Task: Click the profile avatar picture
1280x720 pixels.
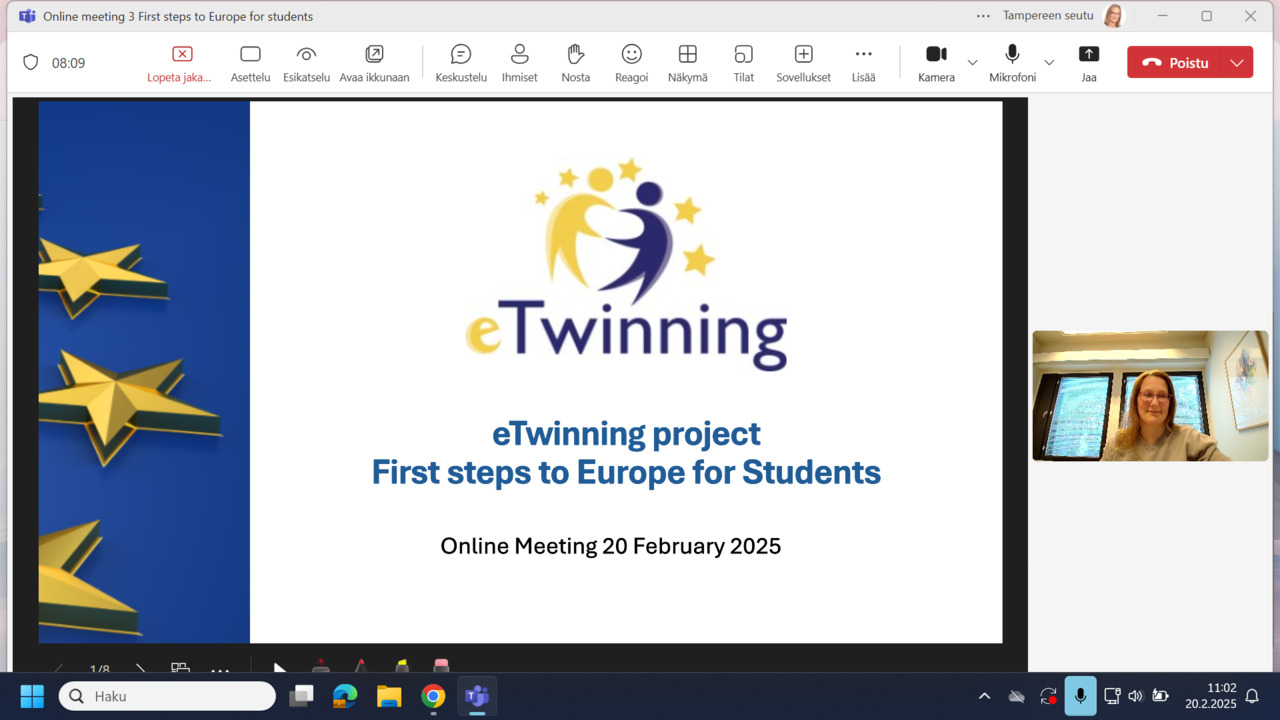Action: tap(1113, 16)
